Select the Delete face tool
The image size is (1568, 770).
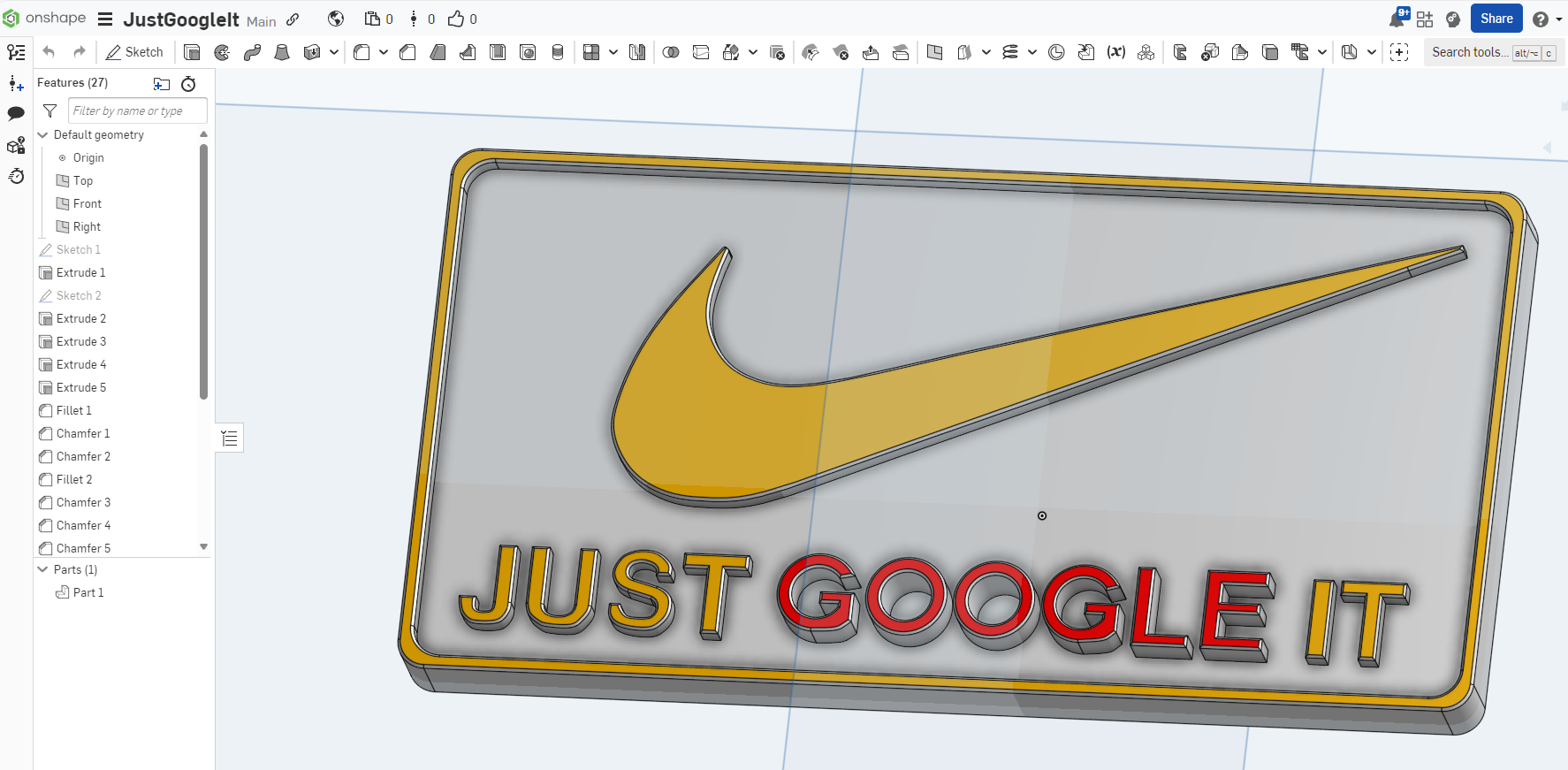[841, 52]
